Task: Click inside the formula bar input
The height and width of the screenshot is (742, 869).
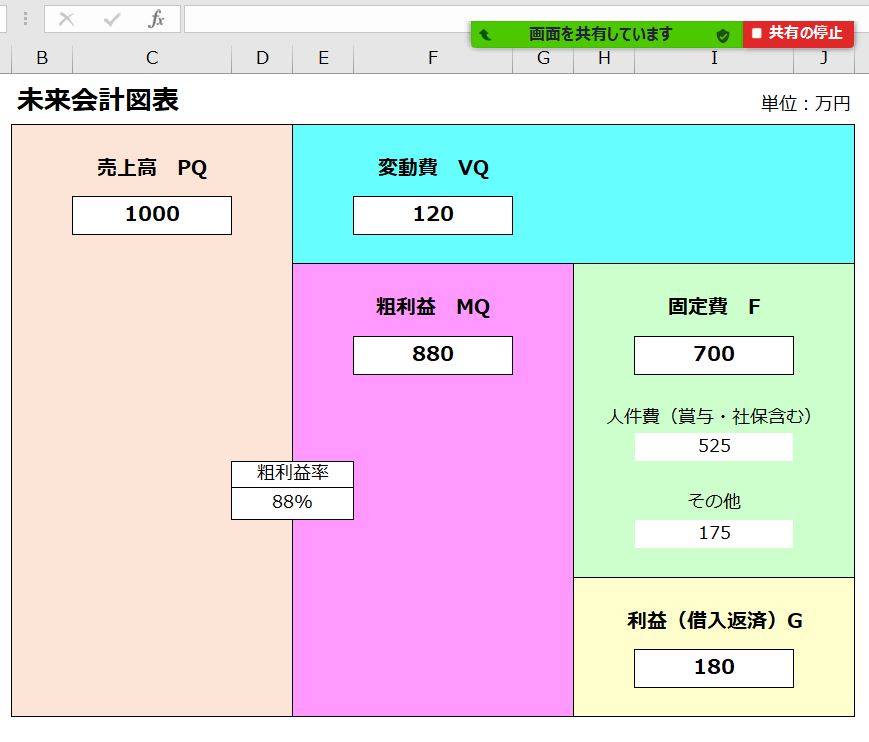Action: (320, 19)
